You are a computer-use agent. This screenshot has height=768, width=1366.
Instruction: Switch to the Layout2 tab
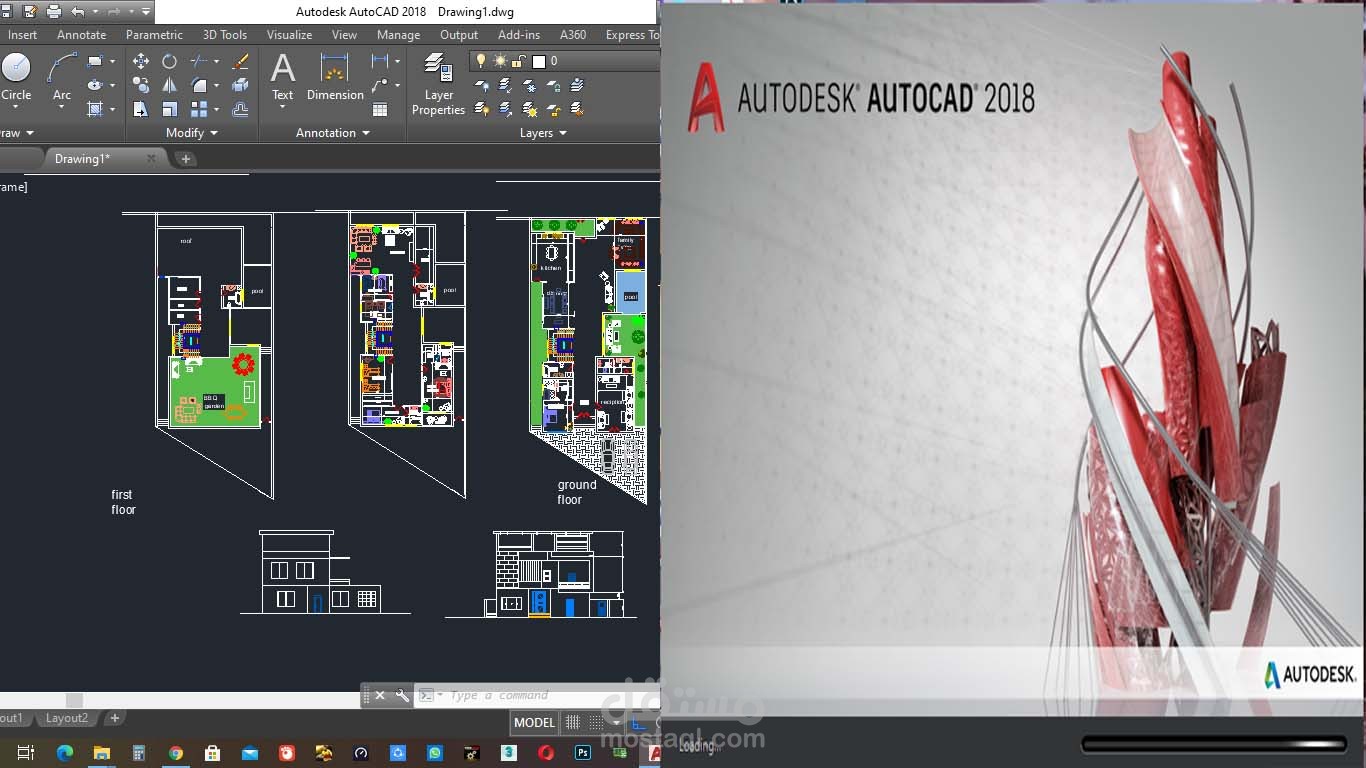coord(66,718)
